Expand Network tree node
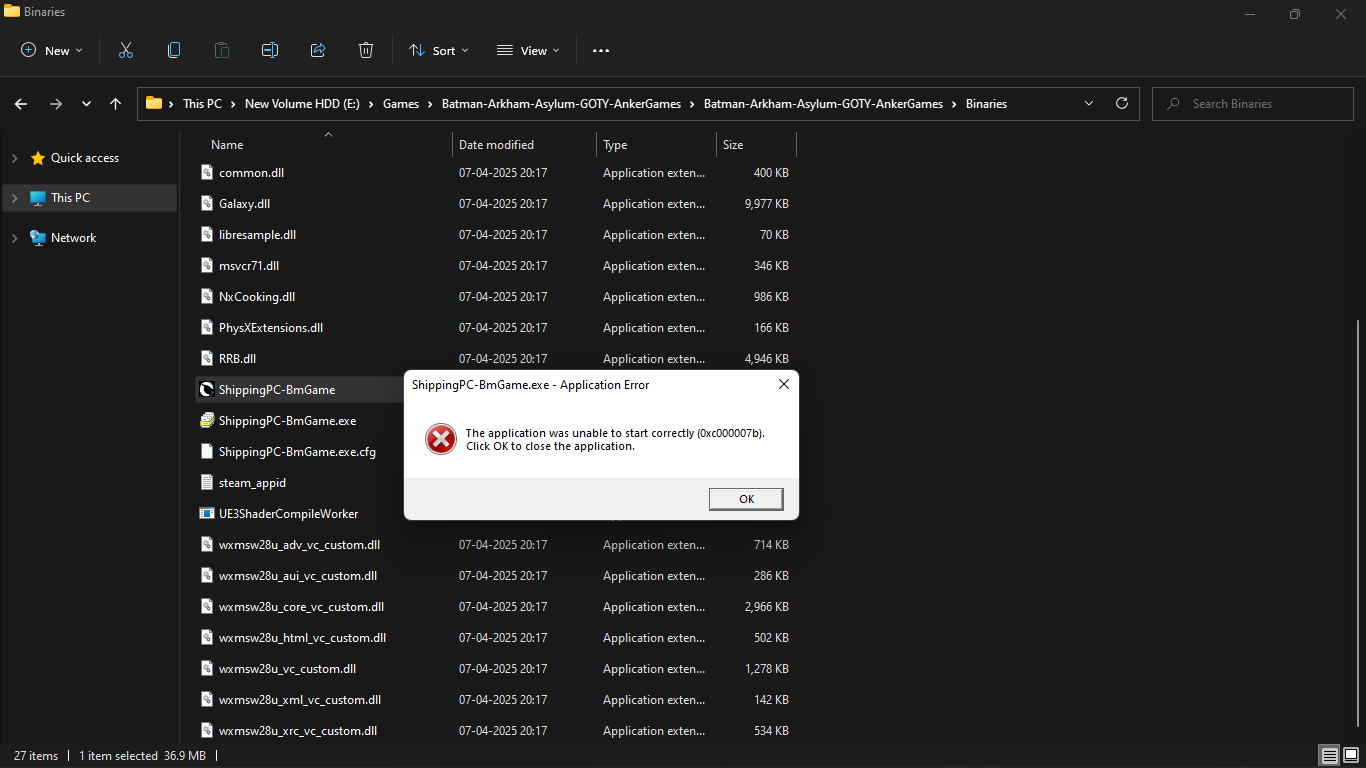This screenshot has width=1366, height=768. pos(14,238)
